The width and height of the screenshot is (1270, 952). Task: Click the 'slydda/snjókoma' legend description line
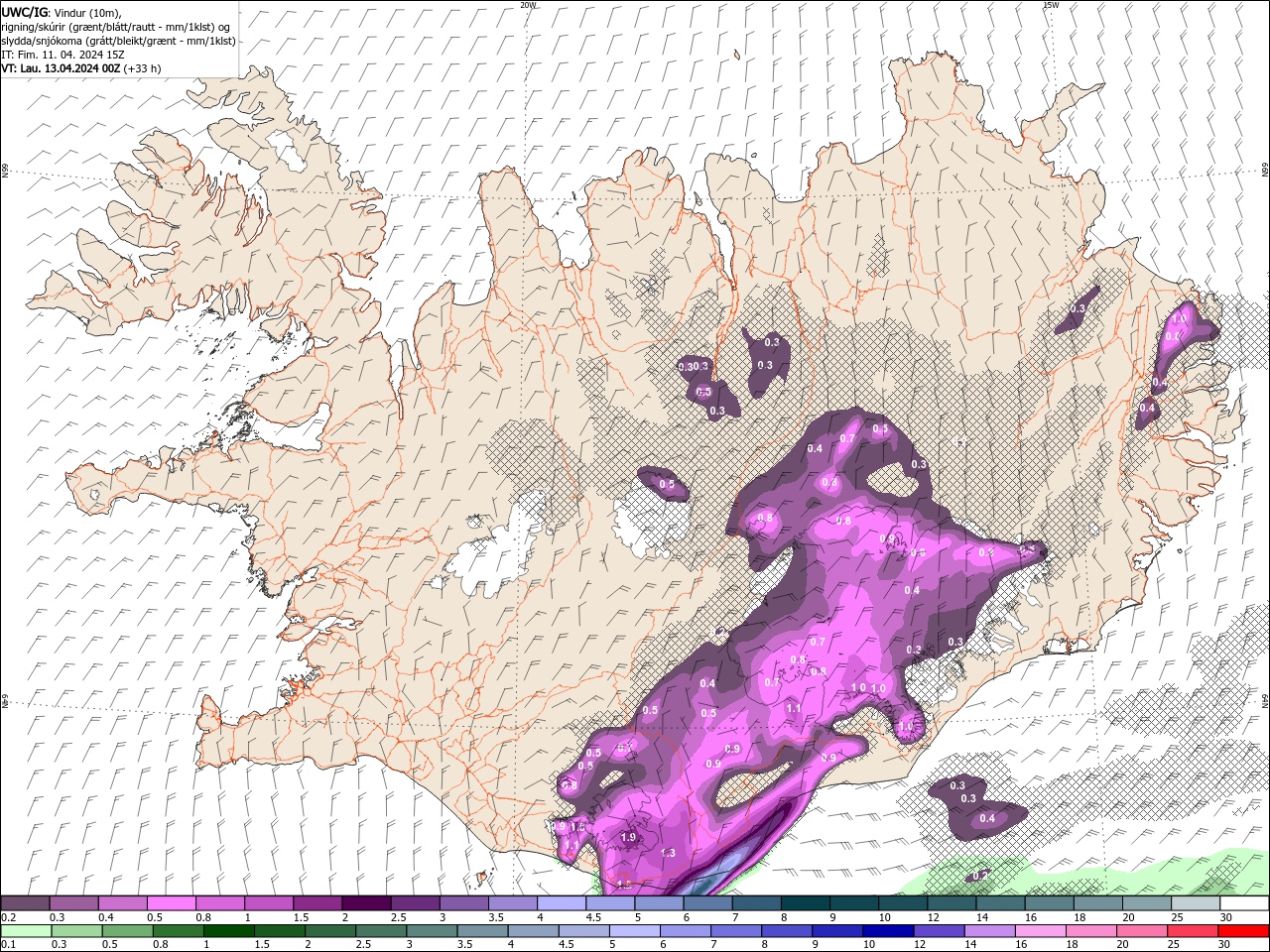click(119, 41)
